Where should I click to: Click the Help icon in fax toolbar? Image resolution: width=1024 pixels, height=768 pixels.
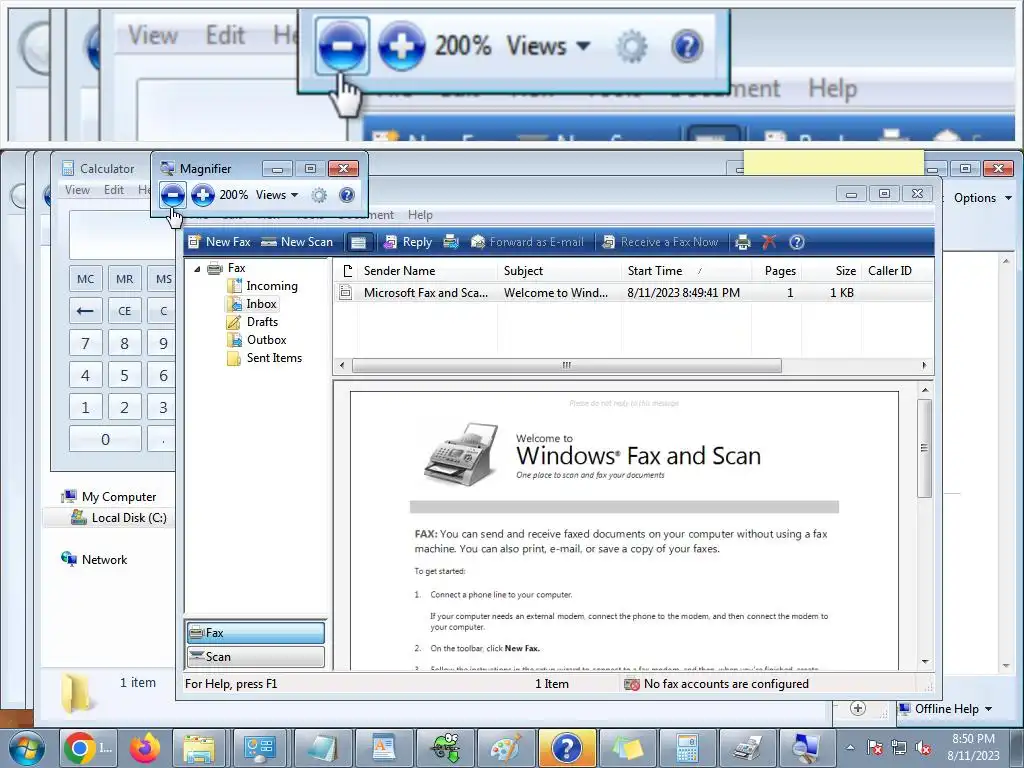(x=797, y=242)
